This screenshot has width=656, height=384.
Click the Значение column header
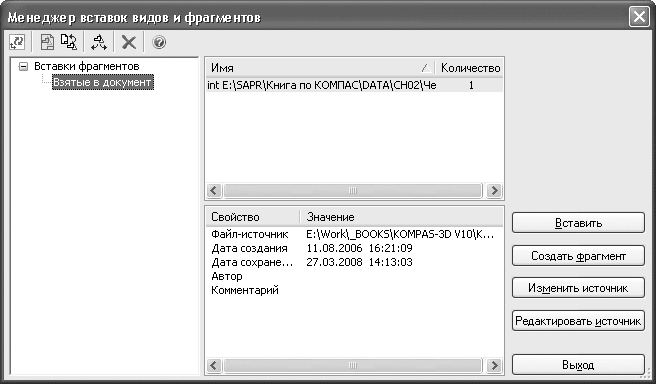[402, 217]
